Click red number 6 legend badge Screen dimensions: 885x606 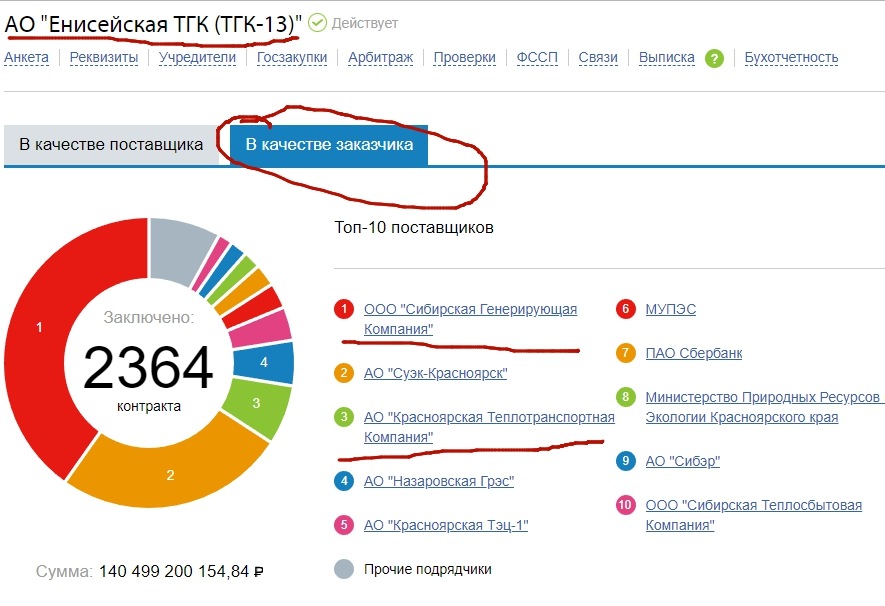click(x=625, y=309)
